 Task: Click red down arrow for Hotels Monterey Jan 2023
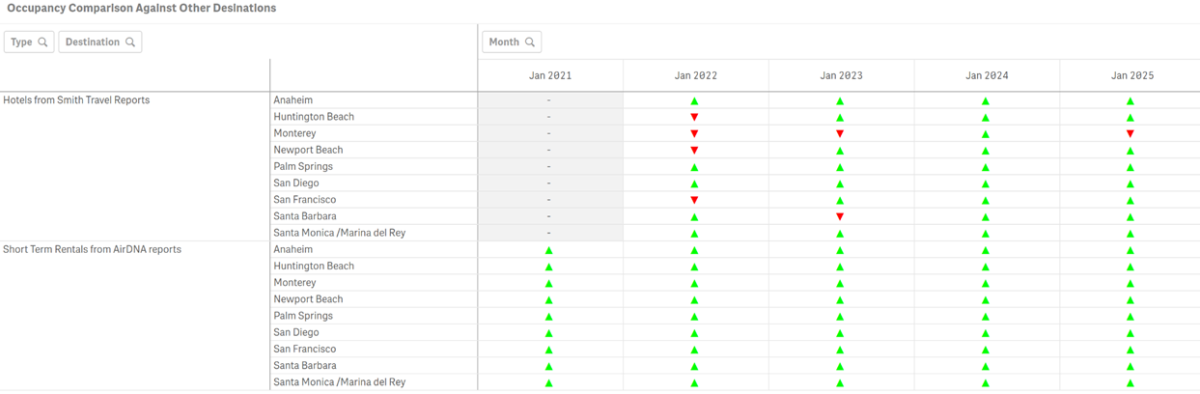[x=840, y=134]
